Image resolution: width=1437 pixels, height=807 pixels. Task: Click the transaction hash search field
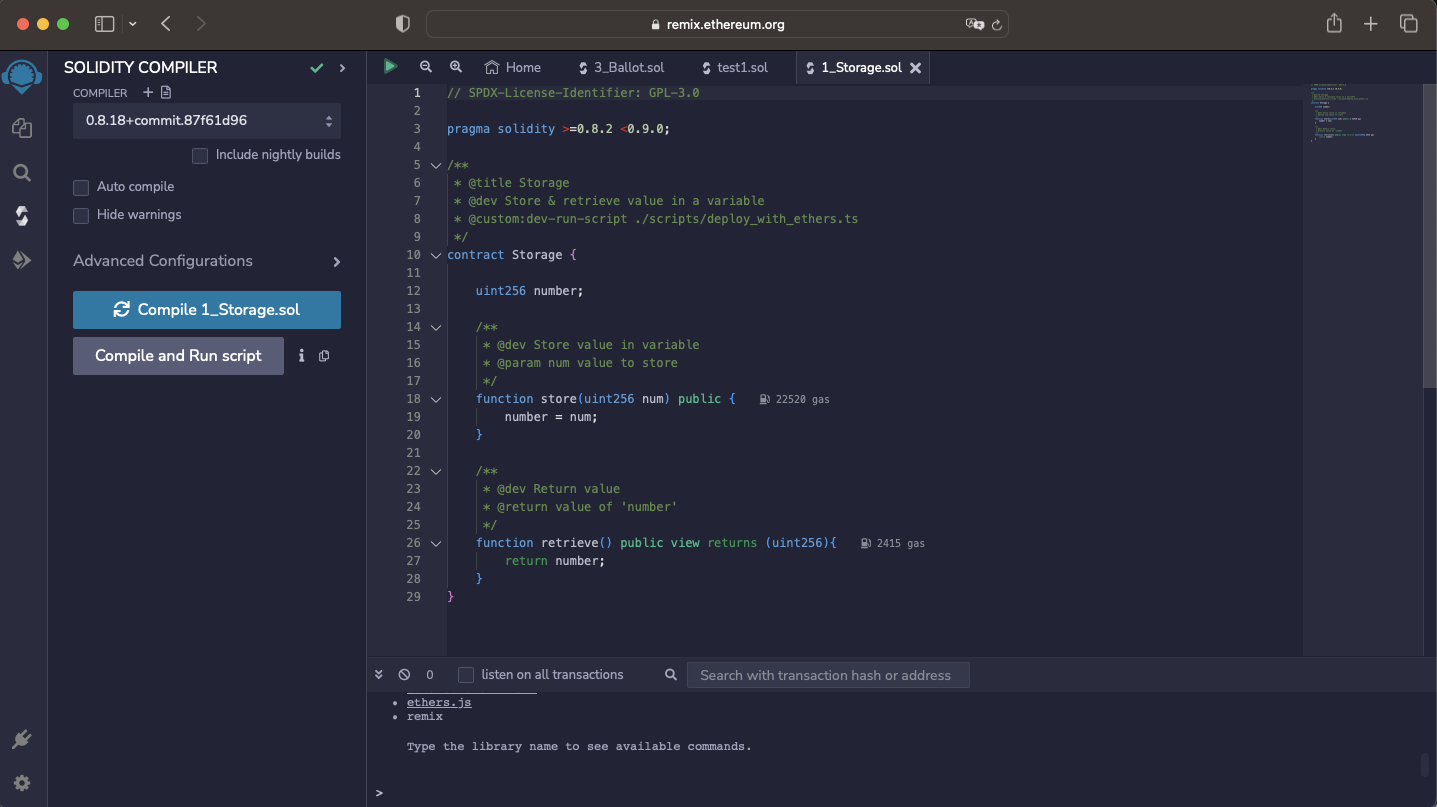point(828,675)
